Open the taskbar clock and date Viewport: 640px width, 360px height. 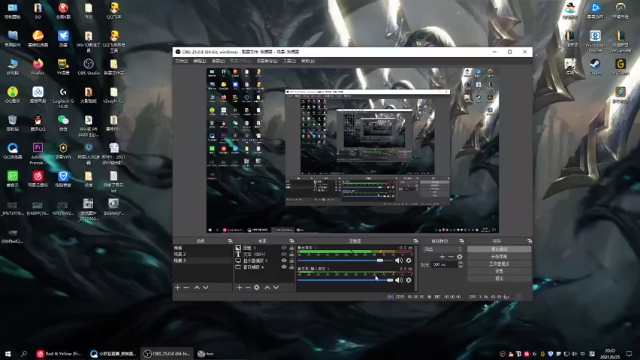pyautogui.click(x=610, y=353)
